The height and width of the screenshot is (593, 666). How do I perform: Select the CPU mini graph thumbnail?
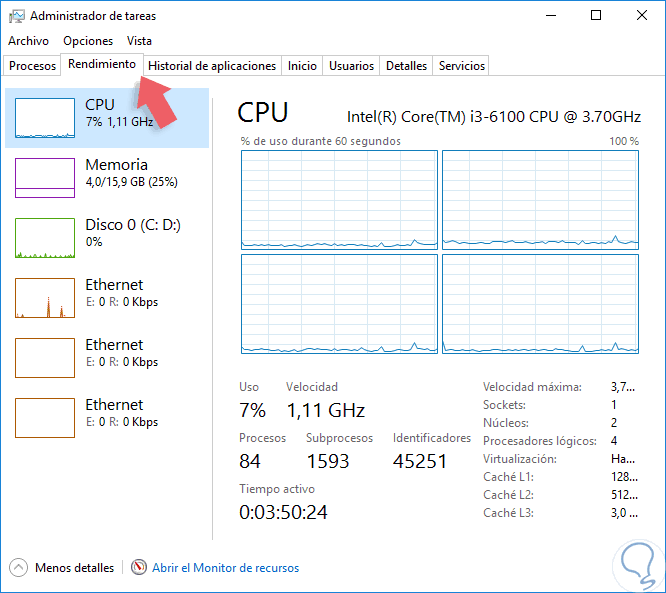[x=45, y=118]
